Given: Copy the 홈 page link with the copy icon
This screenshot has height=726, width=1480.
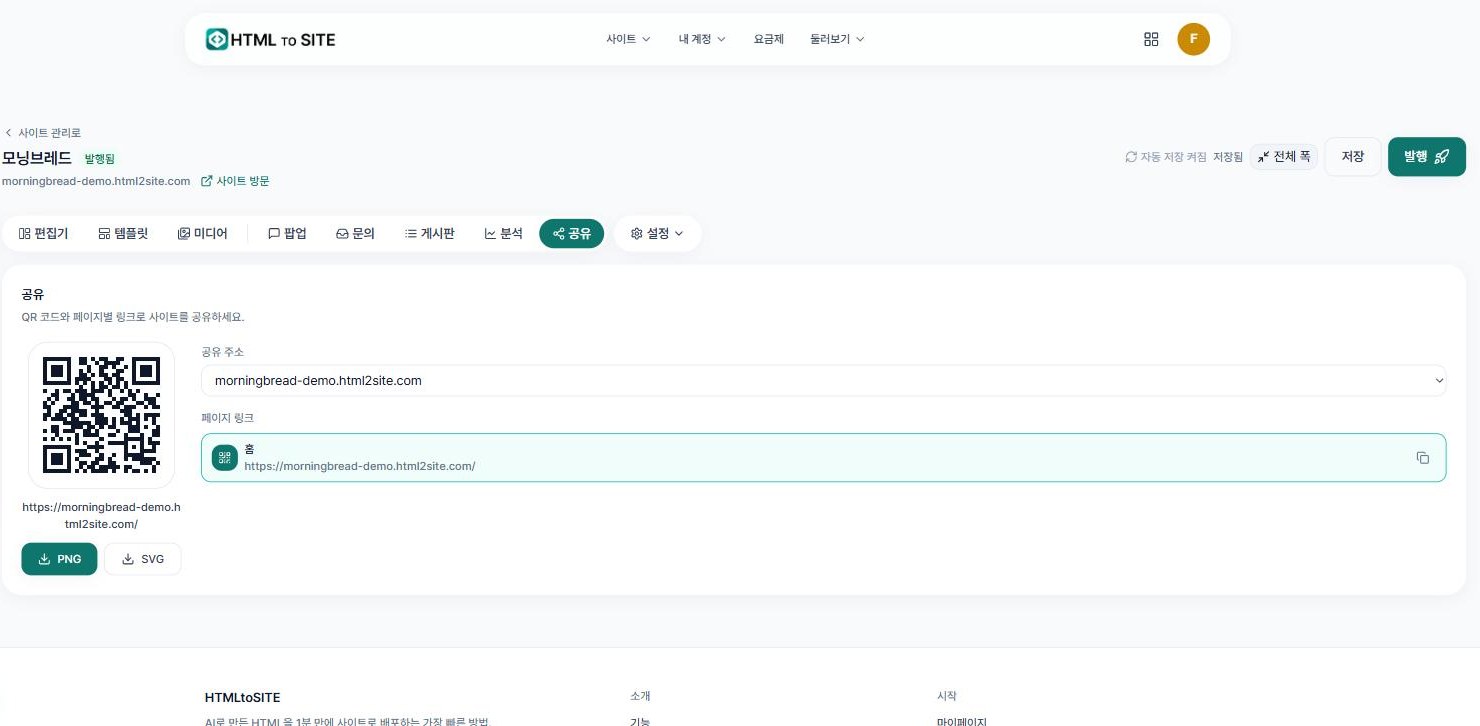Looking at the screenshot, I should click(x=1423, y=458).
